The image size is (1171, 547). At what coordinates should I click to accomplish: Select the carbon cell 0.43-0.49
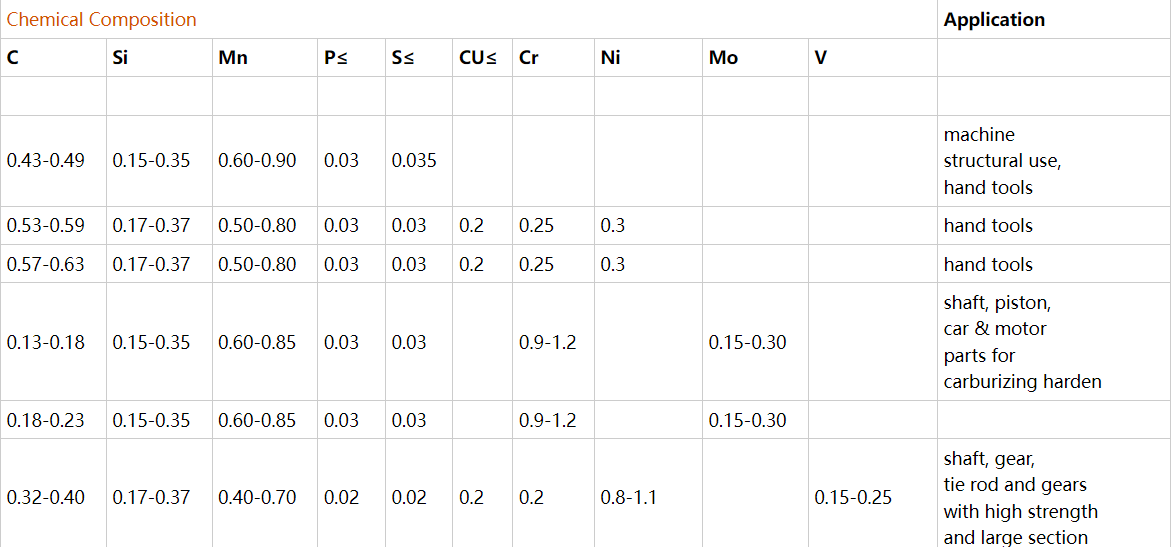[x=46, y=161]
